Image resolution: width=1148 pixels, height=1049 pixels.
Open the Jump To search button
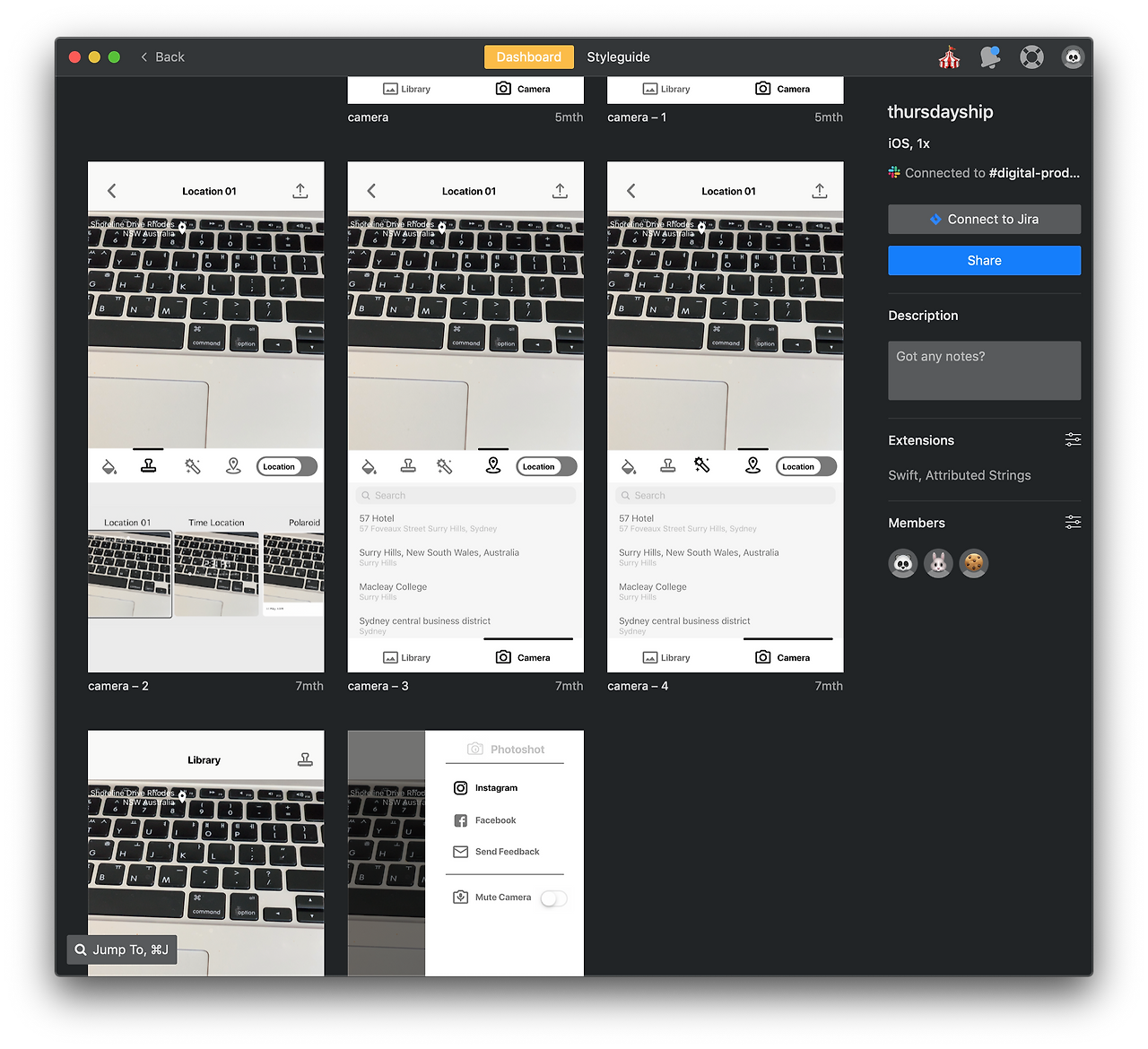click(122, 949)
